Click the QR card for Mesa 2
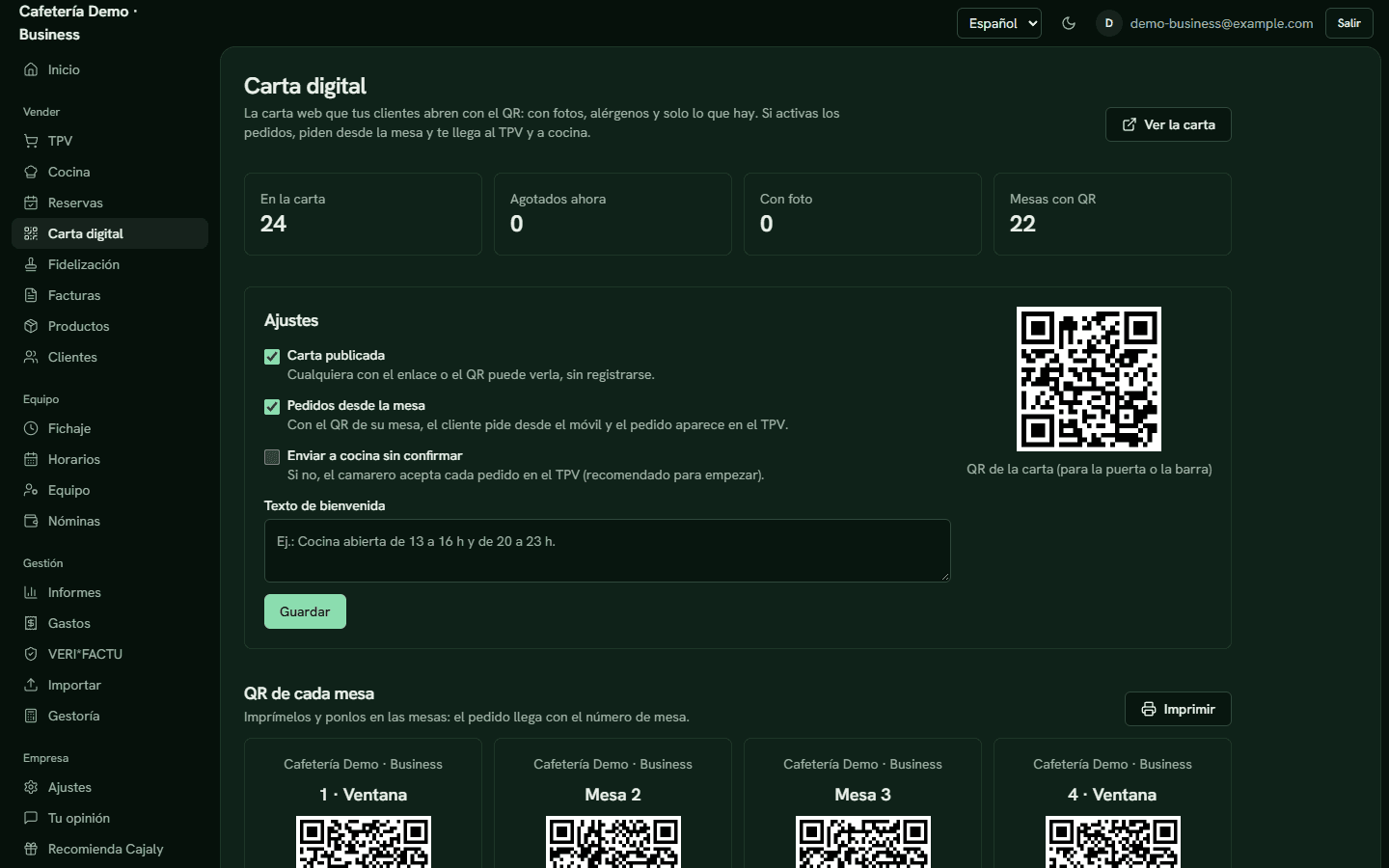Viewport: 1389px width, 868px height. coord(613,803)
